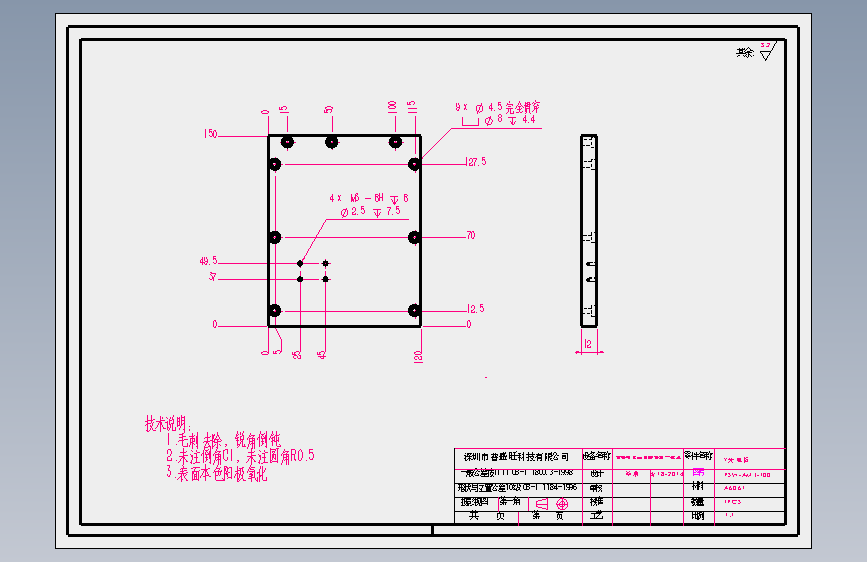
Task: Click the counterbore hole under the 100 dimension
Action: click(x=395, y=142)
